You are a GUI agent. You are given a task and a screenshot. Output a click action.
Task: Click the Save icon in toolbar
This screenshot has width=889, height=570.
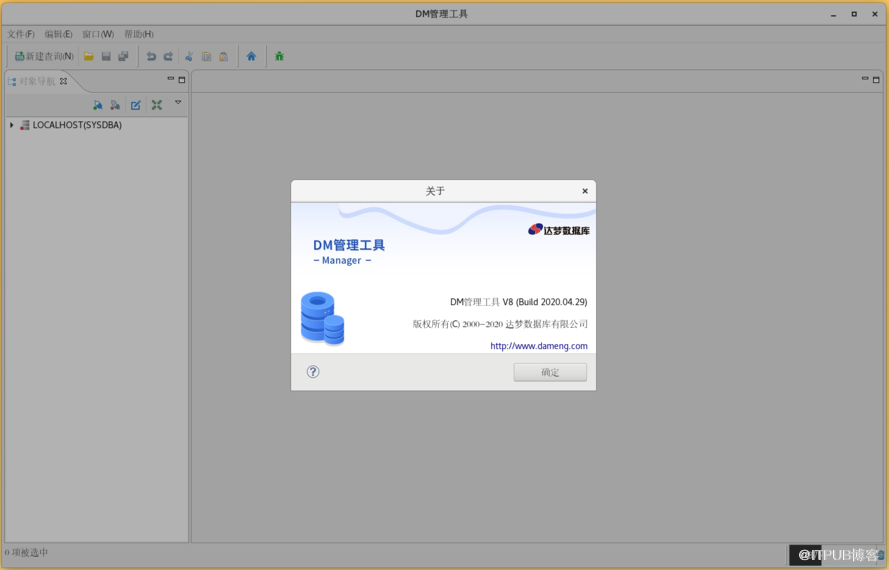106,57
